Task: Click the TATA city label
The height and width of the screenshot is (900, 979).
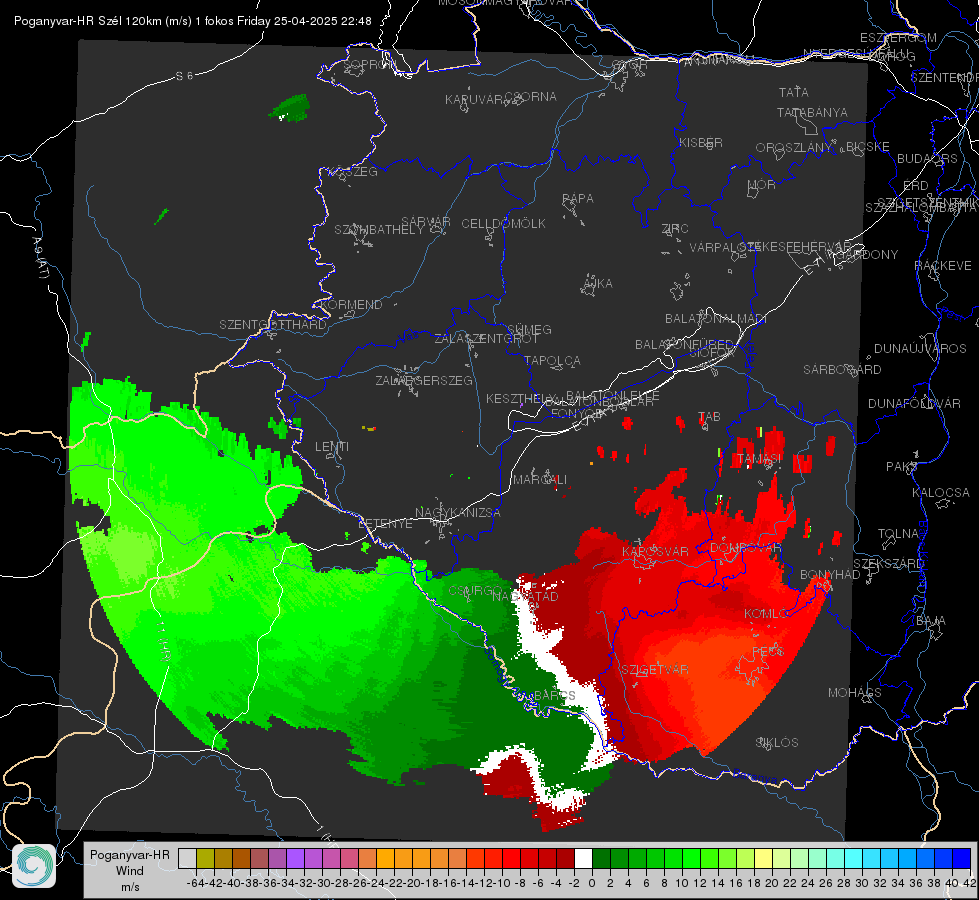Action: (794, 92)
